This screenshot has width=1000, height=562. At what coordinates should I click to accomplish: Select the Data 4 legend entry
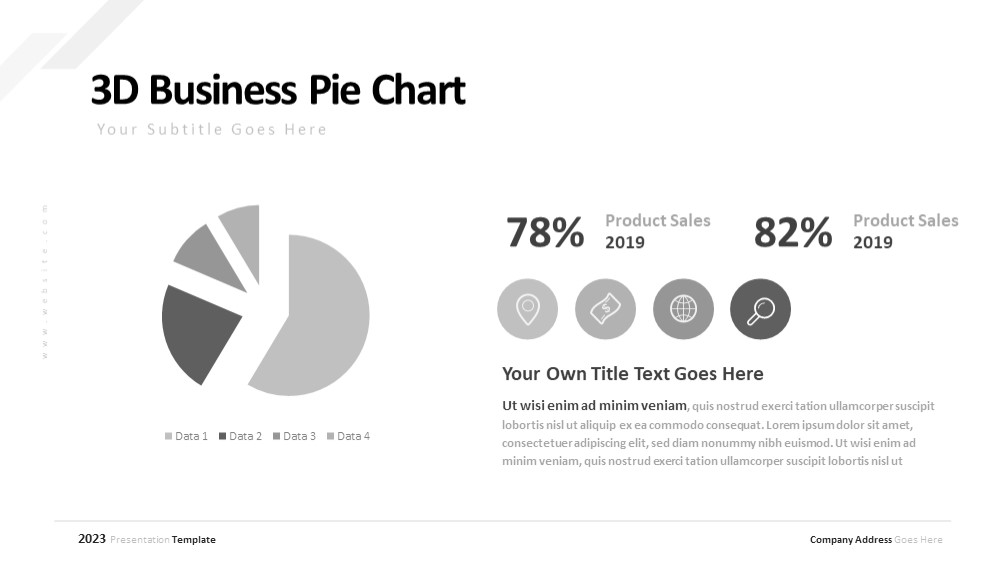click(x=348, y=436)
